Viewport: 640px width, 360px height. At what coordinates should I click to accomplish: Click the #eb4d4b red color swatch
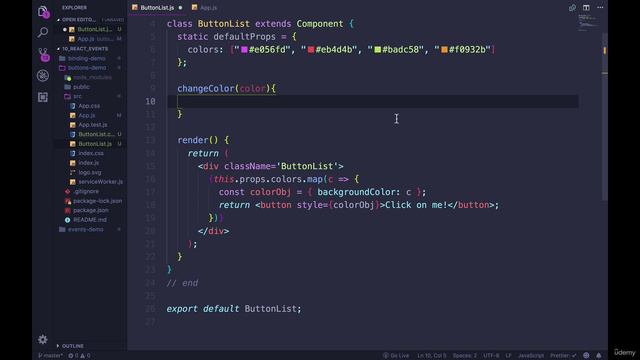pyautogui.click(x=311, y=50)
